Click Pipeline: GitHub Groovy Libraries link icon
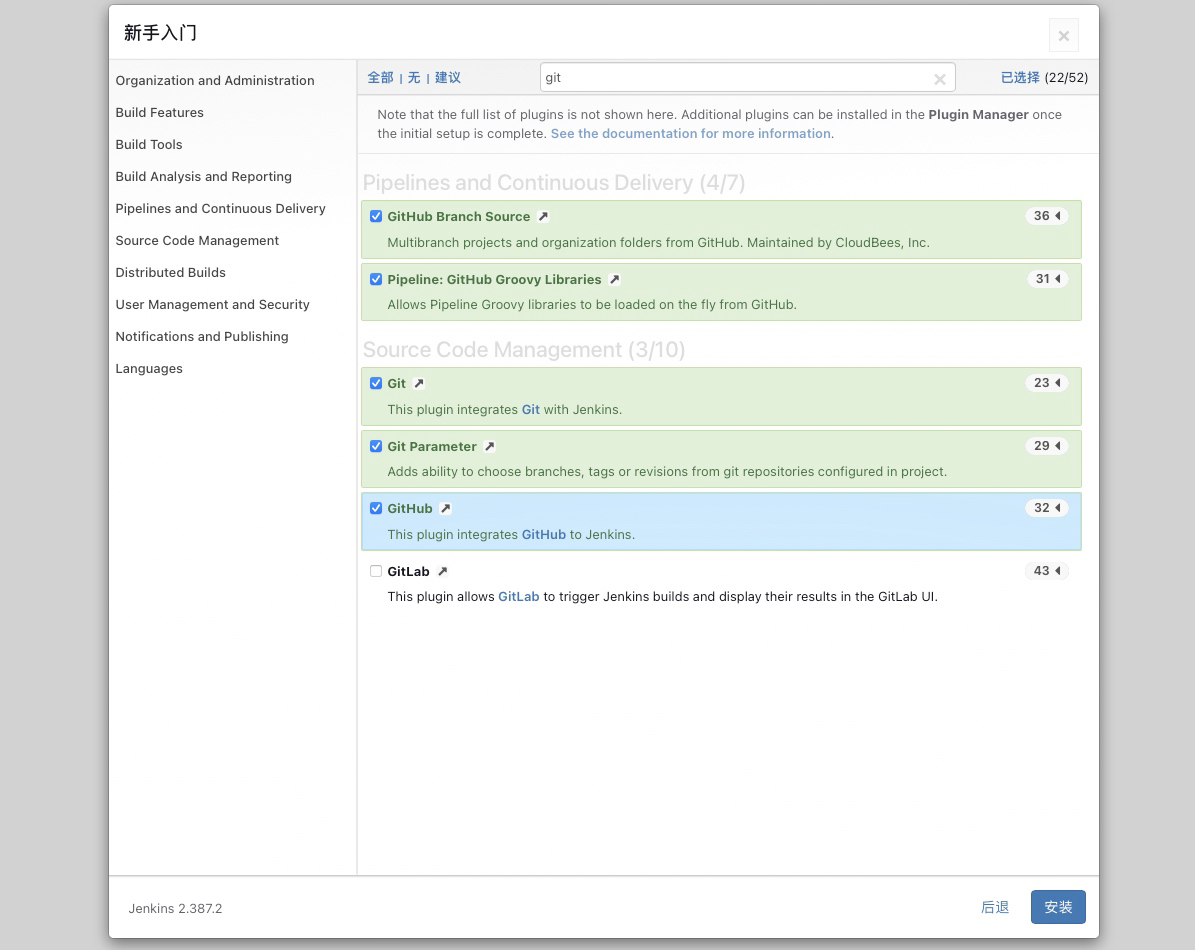The image size is (1195, 950). tap(614, 279)
